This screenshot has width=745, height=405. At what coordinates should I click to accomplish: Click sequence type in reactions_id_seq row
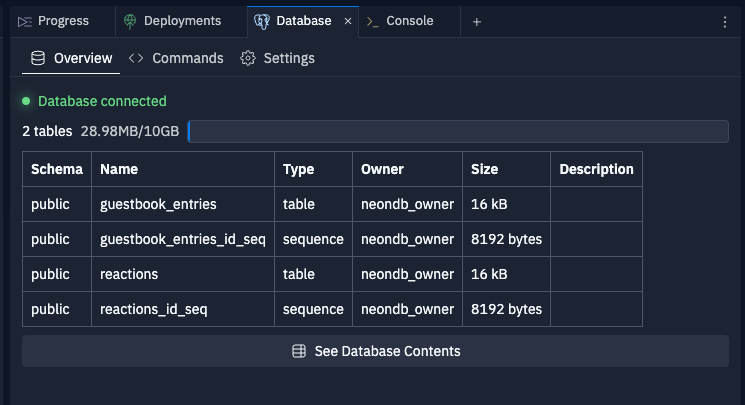pos(314,309)
